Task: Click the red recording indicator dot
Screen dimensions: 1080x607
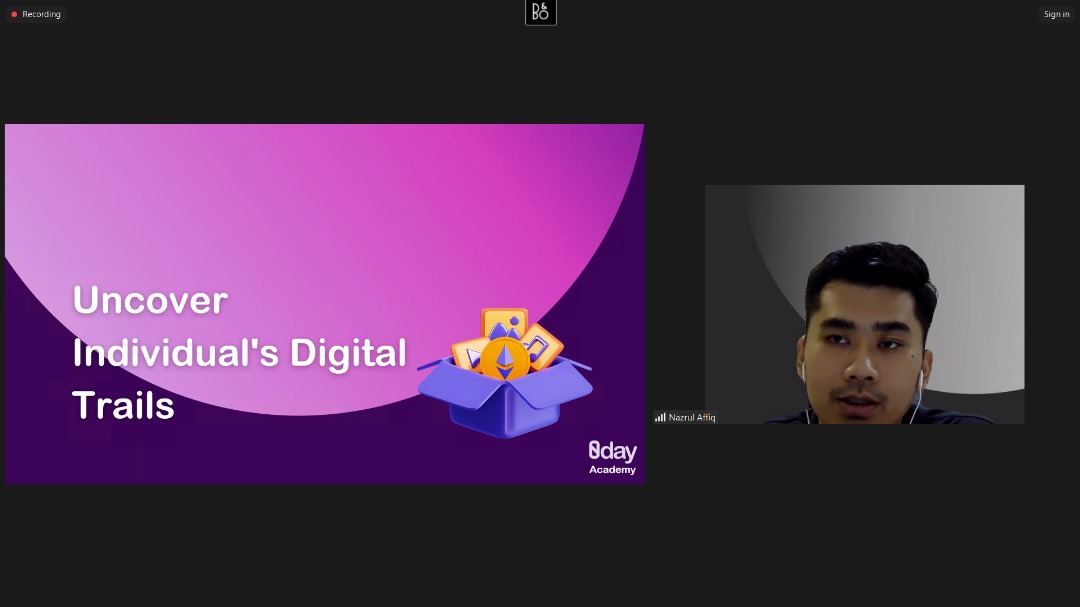Action: click(x=14, y=14)
